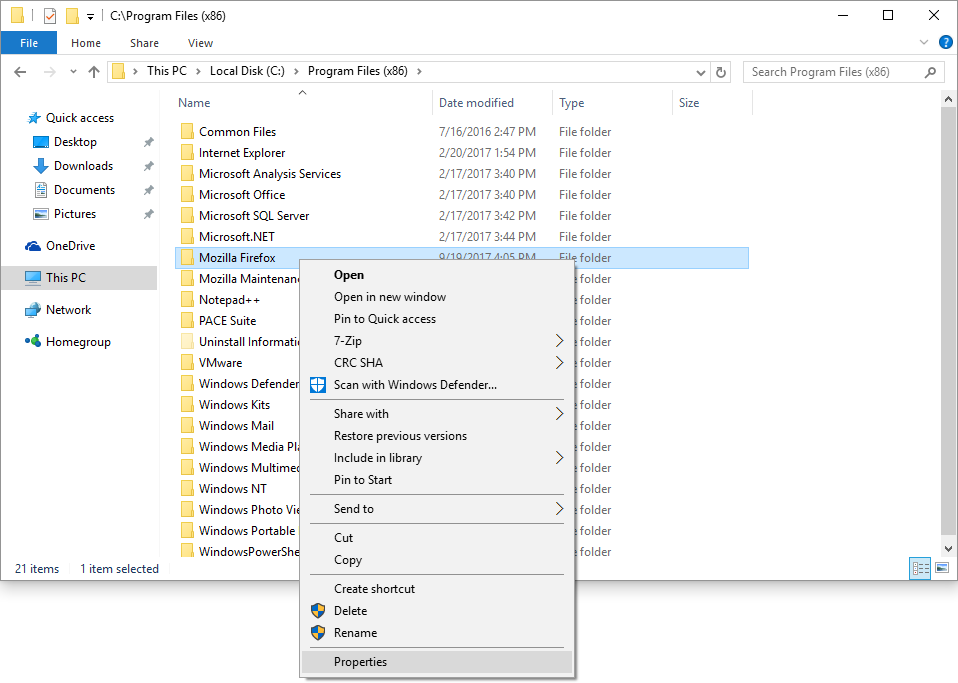The height and width of the screenshot is (683, 958).
Task: Open the Share ribbon tab
Action: (144, 43)
